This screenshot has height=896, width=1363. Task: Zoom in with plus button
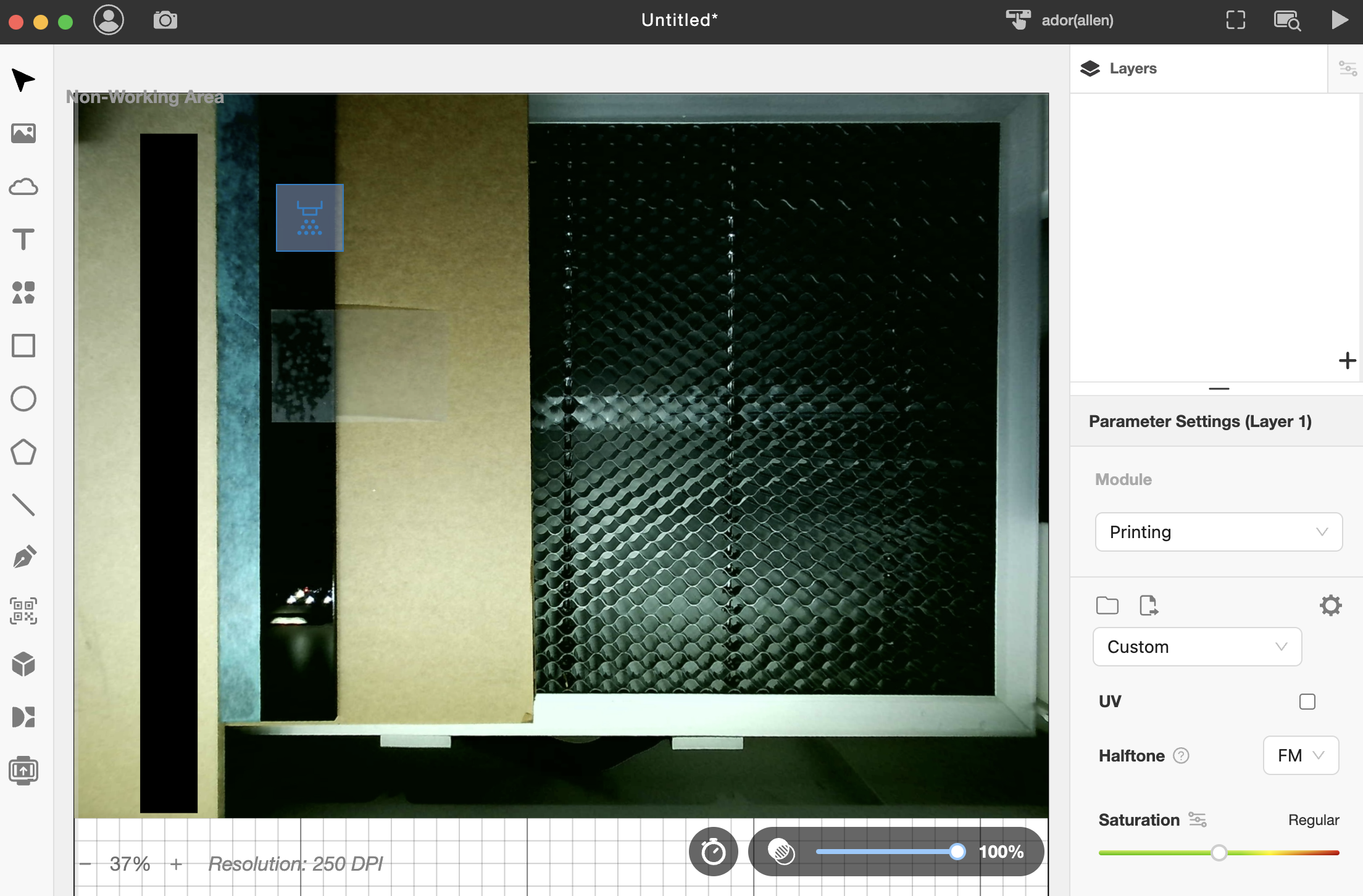(176, 864)
